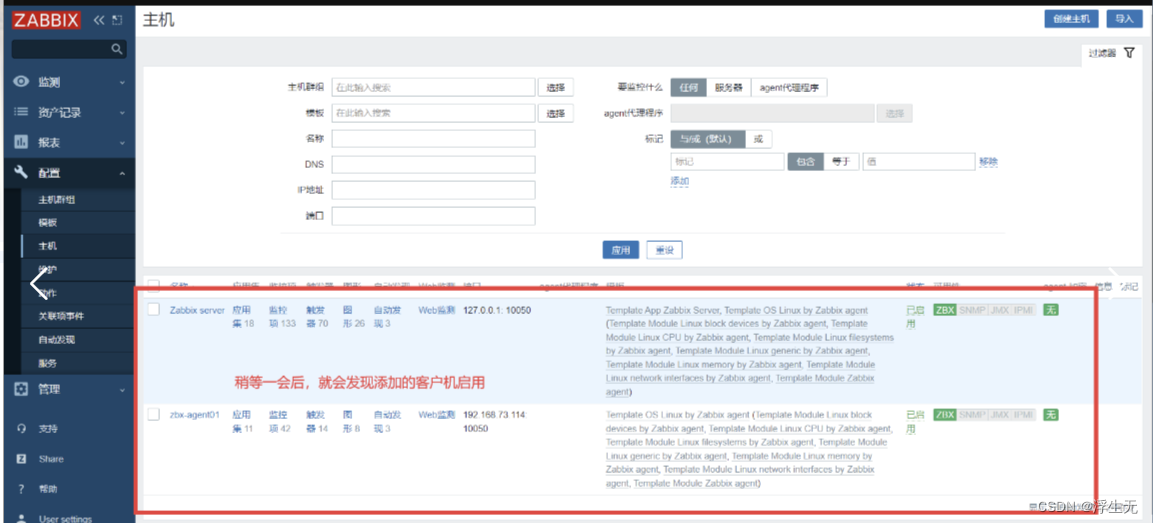Click the user icon for User settings
The image size is (1153, 523).
tap(22, 518)
